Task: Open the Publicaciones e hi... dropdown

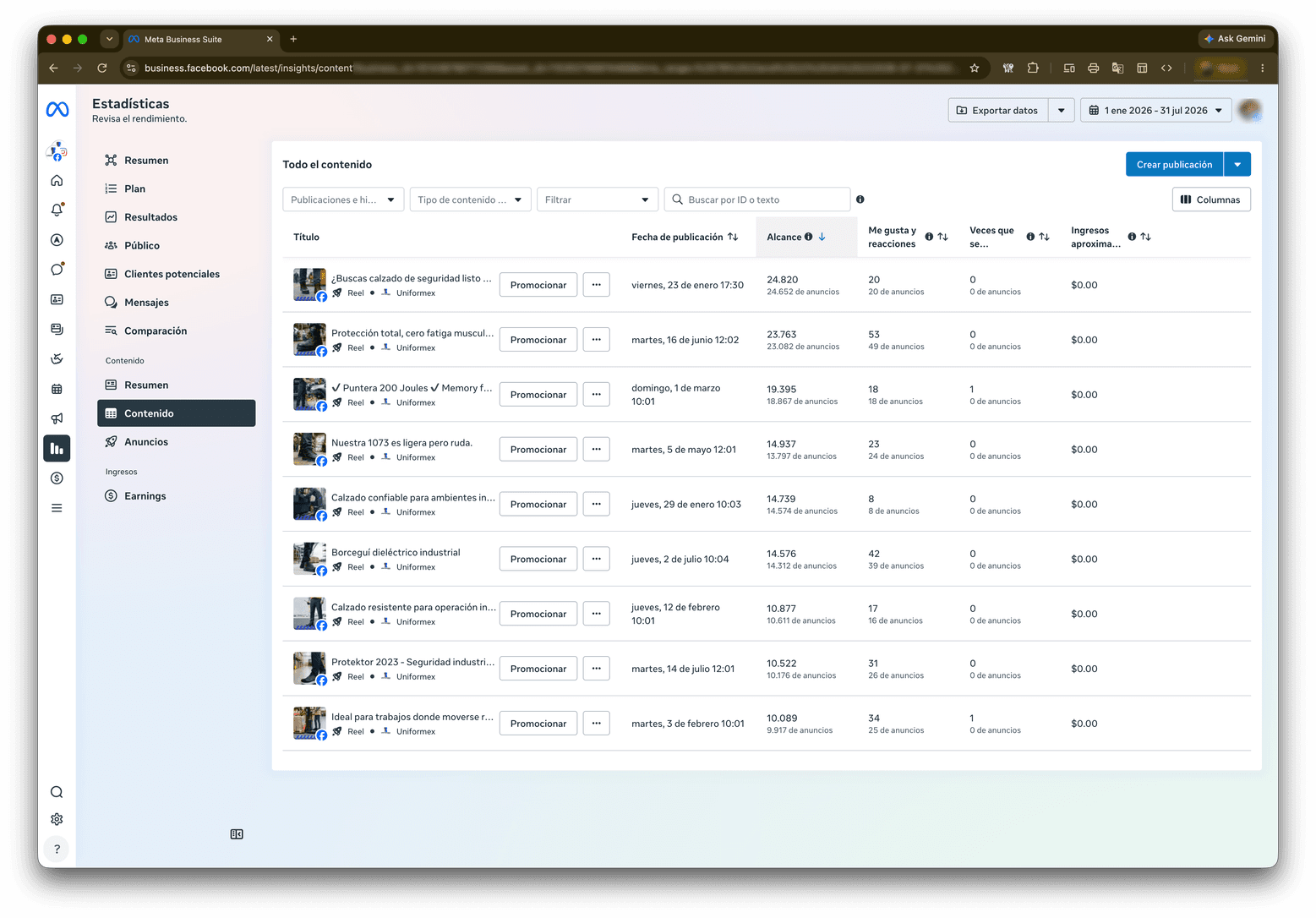Action: click(343, 199)
